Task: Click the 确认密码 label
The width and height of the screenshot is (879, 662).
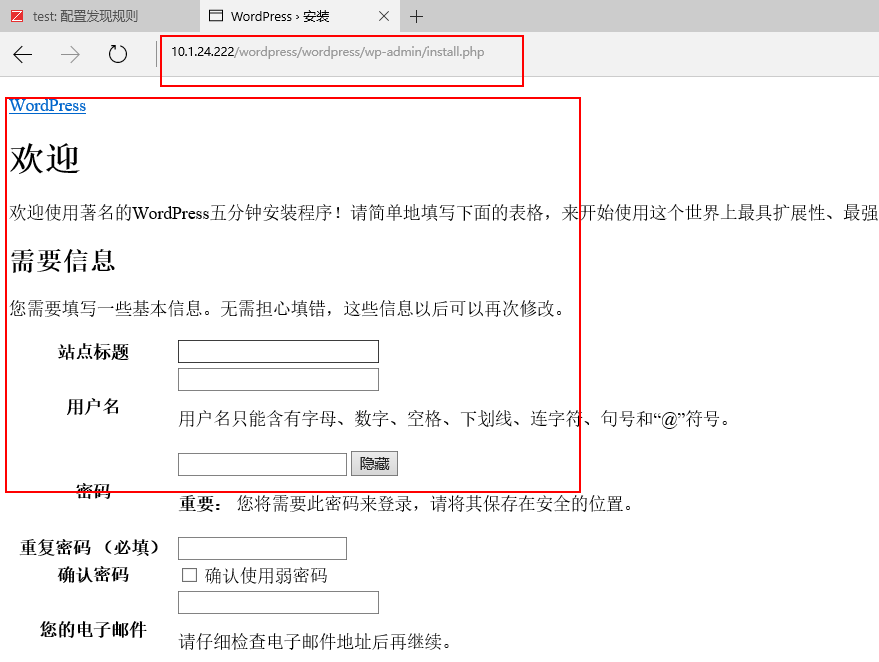Action: click(94, 575)
